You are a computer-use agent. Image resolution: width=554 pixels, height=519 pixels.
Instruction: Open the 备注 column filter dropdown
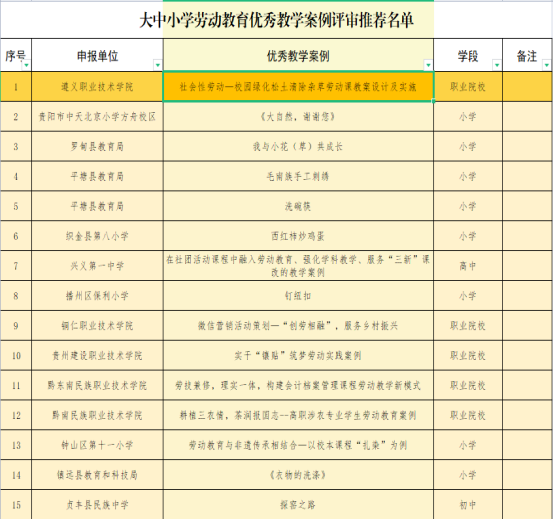pyautogui.click(x=547, y=65)
